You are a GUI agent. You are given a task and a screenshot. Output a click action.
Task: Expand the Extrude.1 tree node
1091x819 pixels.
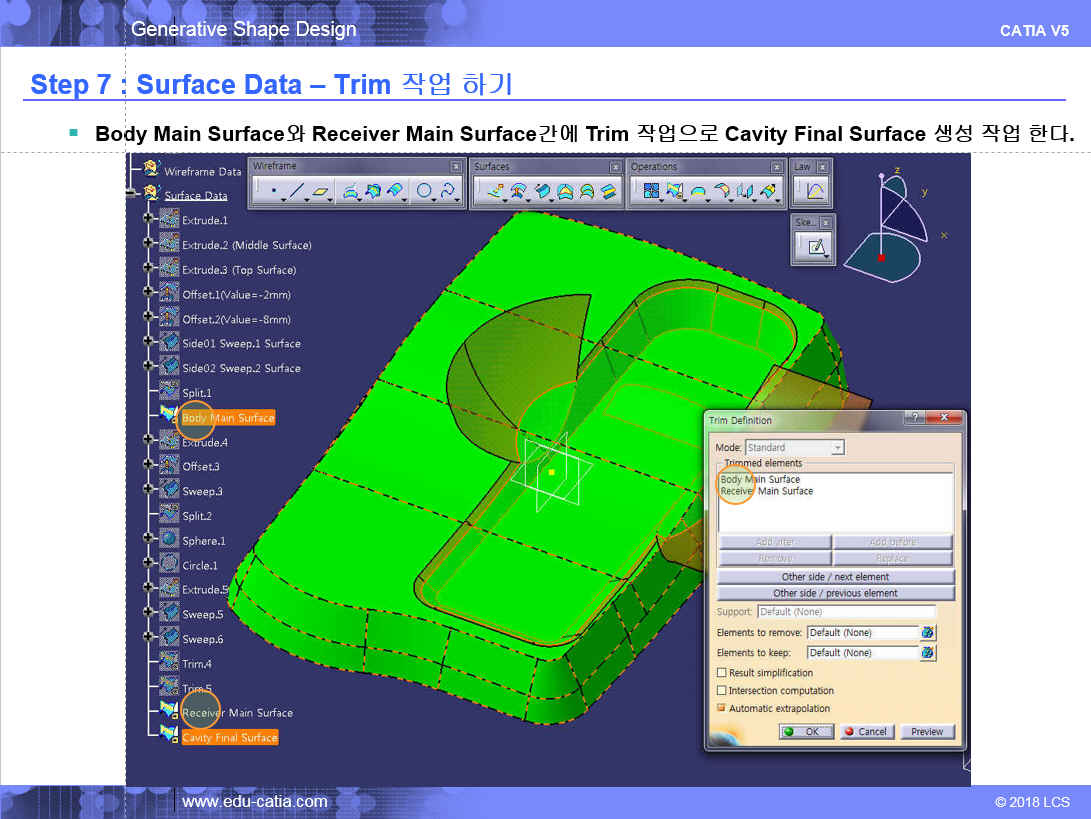point(149,220)
